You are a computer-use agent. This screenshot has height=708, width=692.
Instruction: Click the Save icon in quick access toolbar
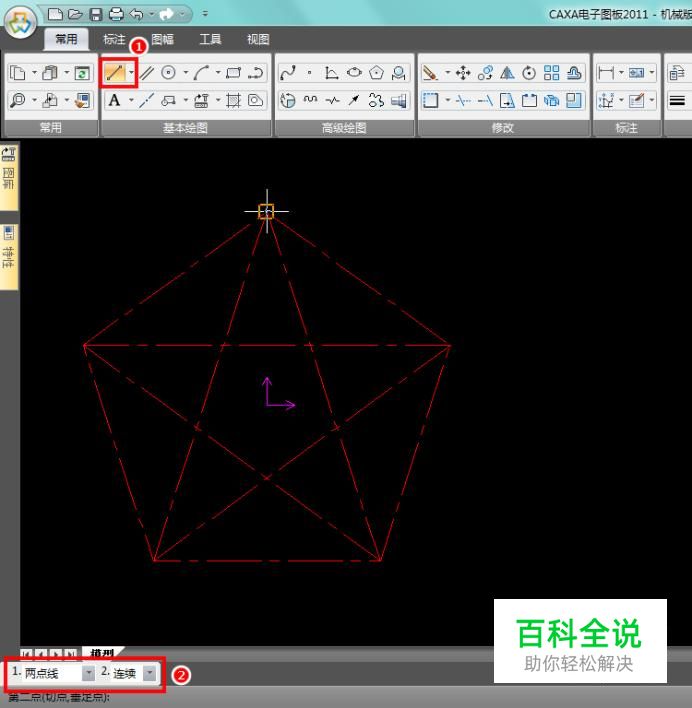coord(96,14)
